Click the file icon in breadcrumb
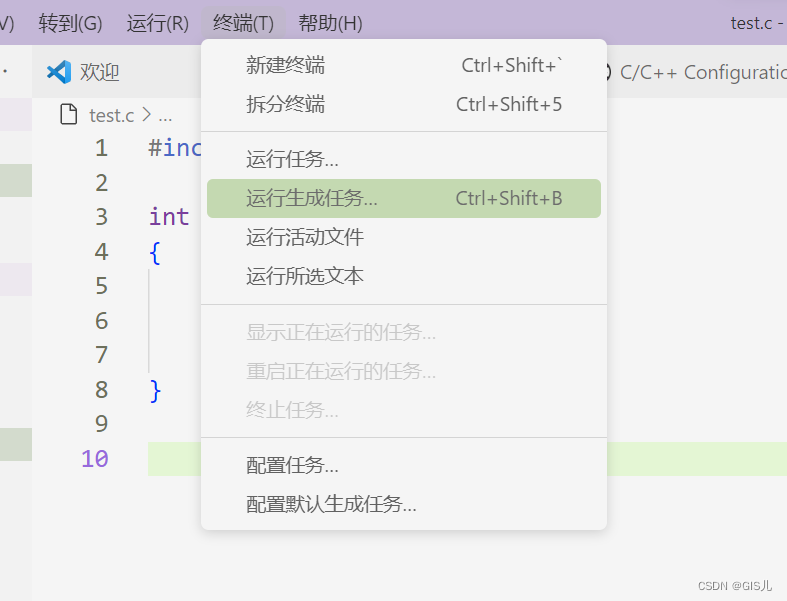This screenshot has width=787, height=601. (x=68, y=114)
